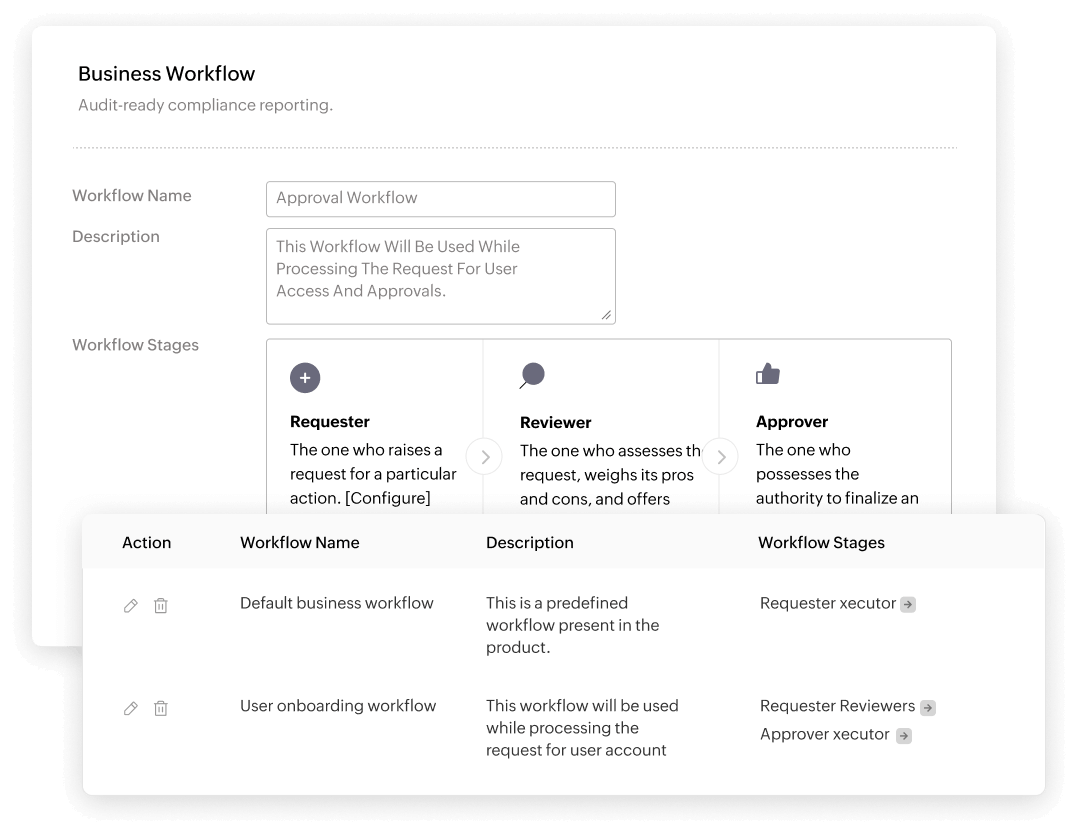Screen dimensions: 1078x834
Task: Click the arrow icon on the Approver xecutor tag
Action: tap(904, 735)
